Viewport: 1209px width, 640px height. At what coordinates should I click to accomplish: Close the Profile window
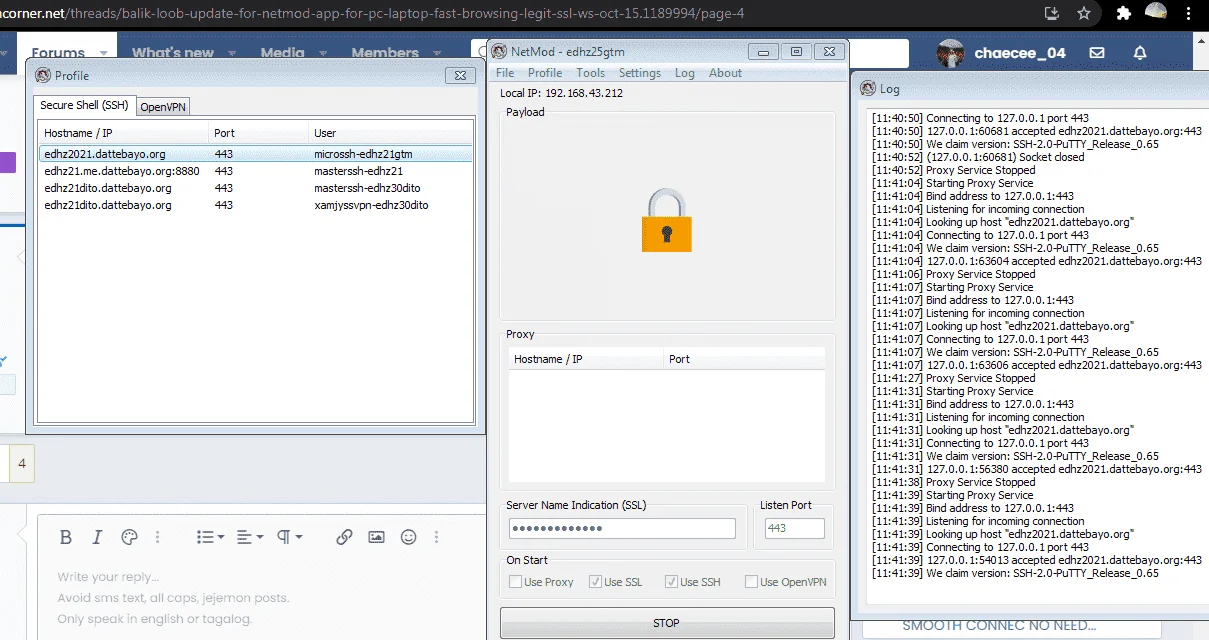click(459, 75)
